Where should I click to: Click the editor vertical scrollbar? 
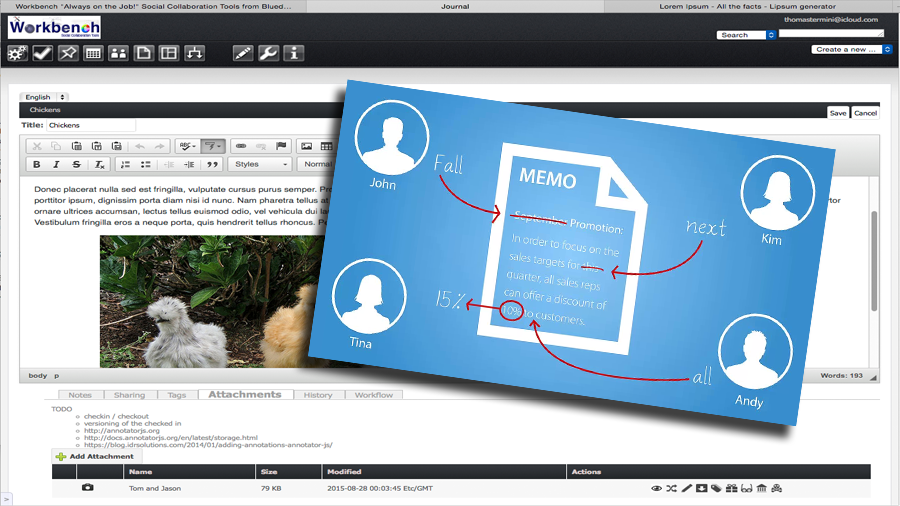874,261
